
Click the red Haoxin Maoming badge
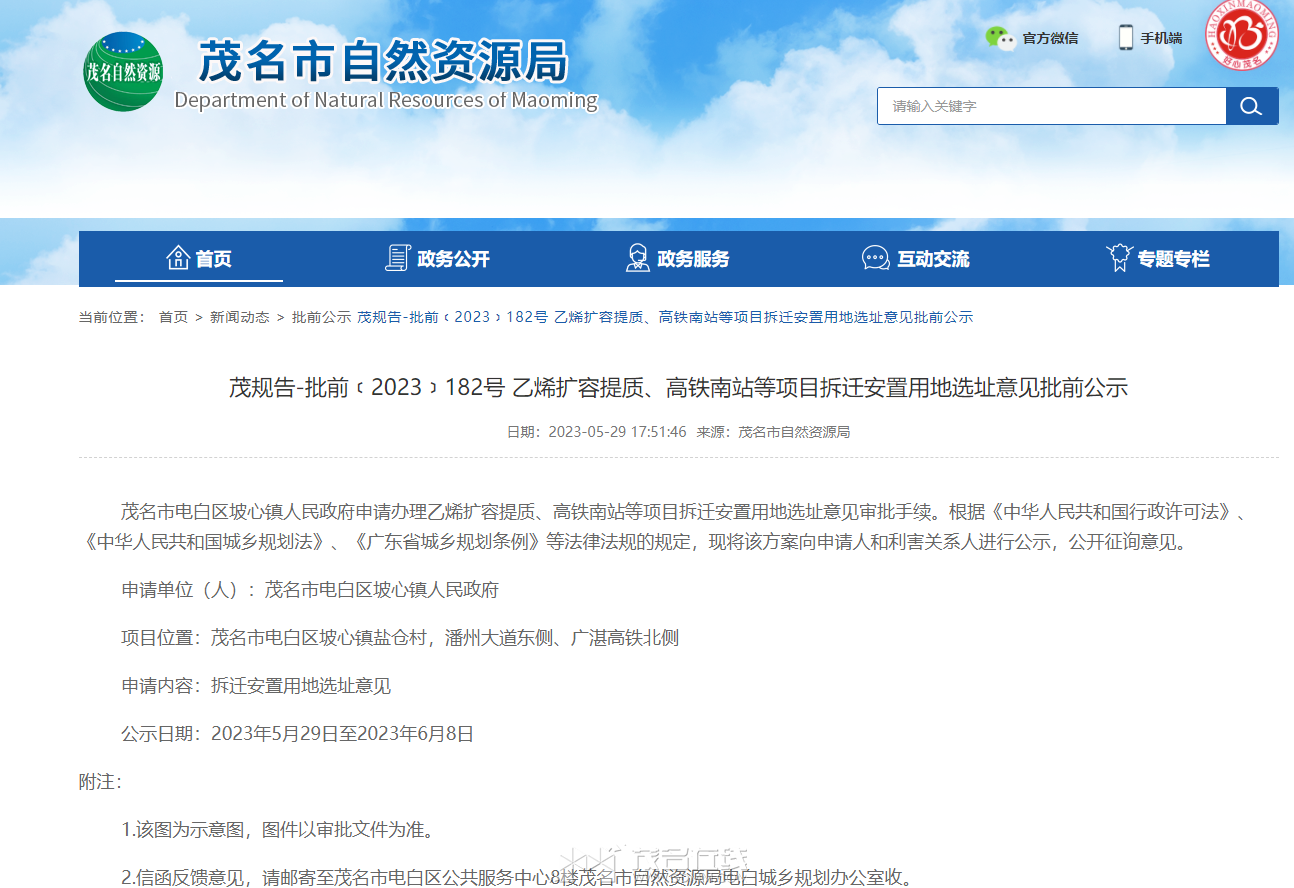[1241, 33]
